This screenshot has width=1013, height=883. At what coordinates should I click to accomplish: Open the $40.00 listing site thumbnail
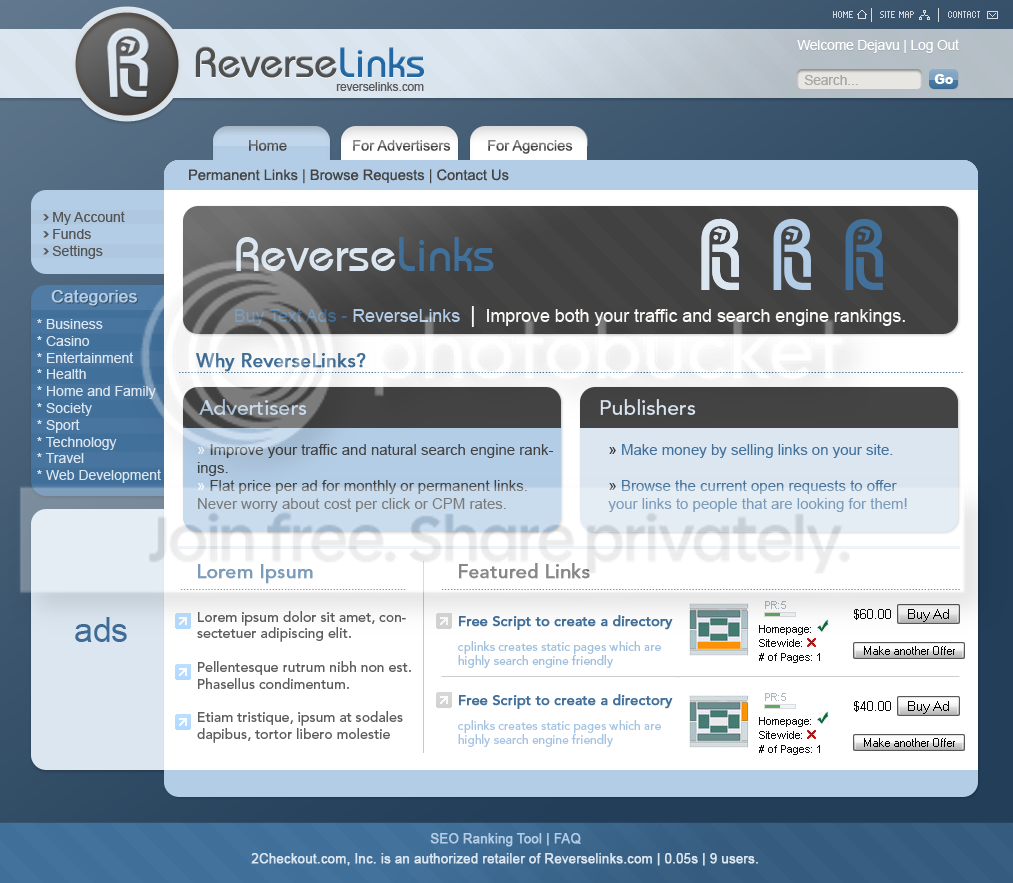tap(718, 721)
